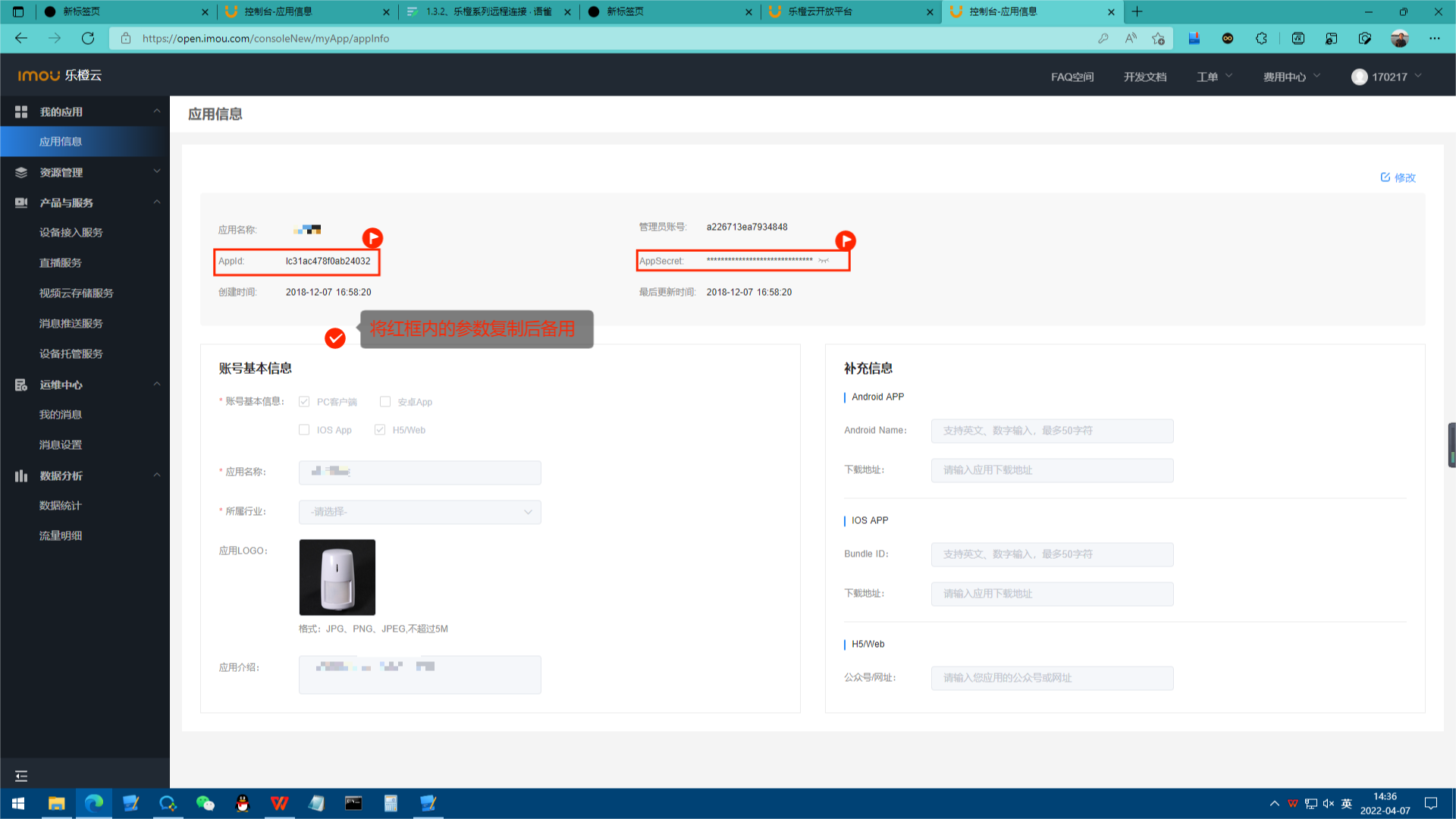Toggle the PC客户端 checkbox

point(304,402)
